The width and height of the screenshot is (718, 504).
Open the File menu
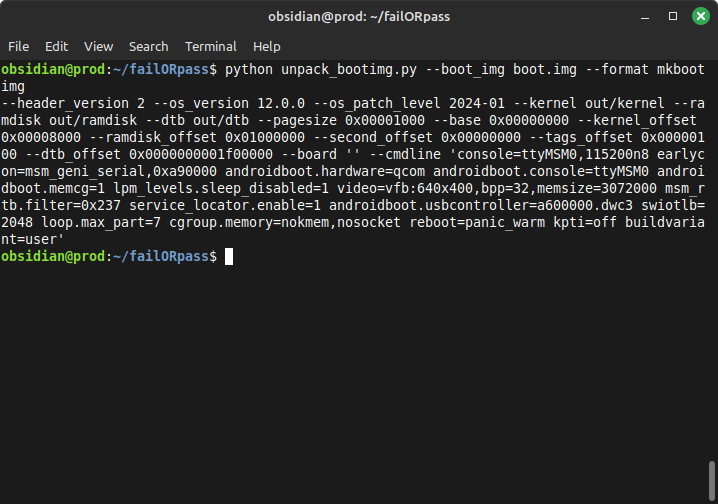click(x=18, y=46)
